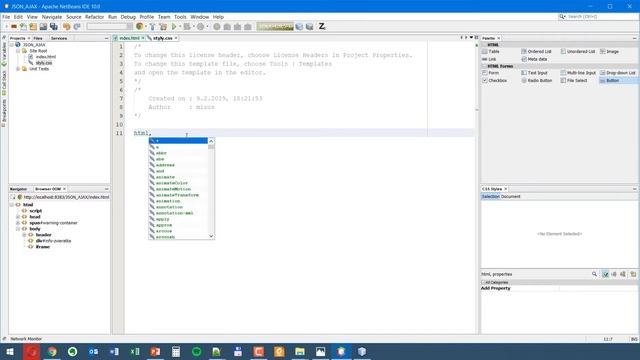
Task: Click the Undo toolbar icon
Action: click(67, 27)
